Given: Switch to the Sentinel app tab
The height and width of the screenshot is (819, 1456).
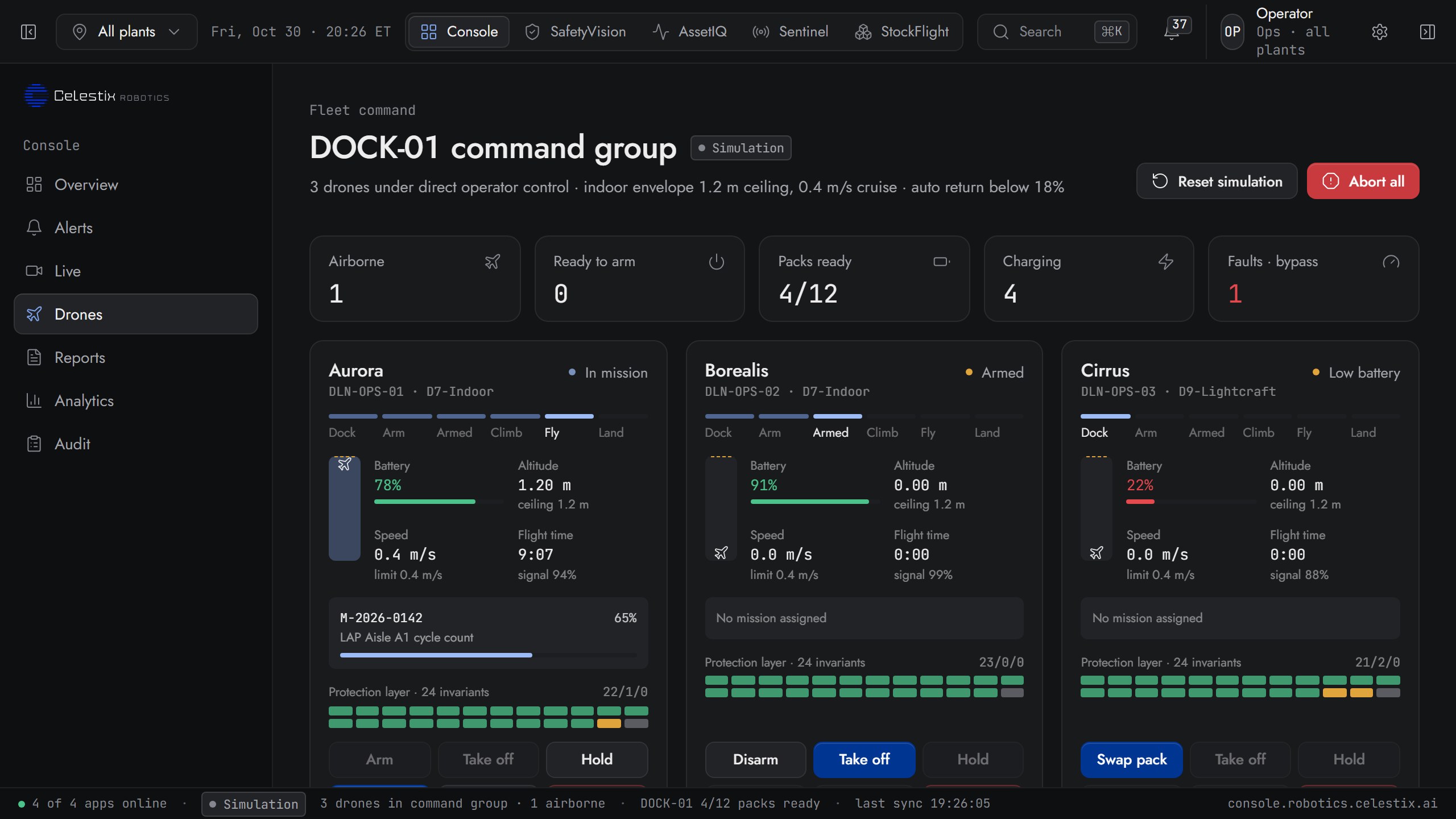Looking at the screenshot, I should coord(790,32).
